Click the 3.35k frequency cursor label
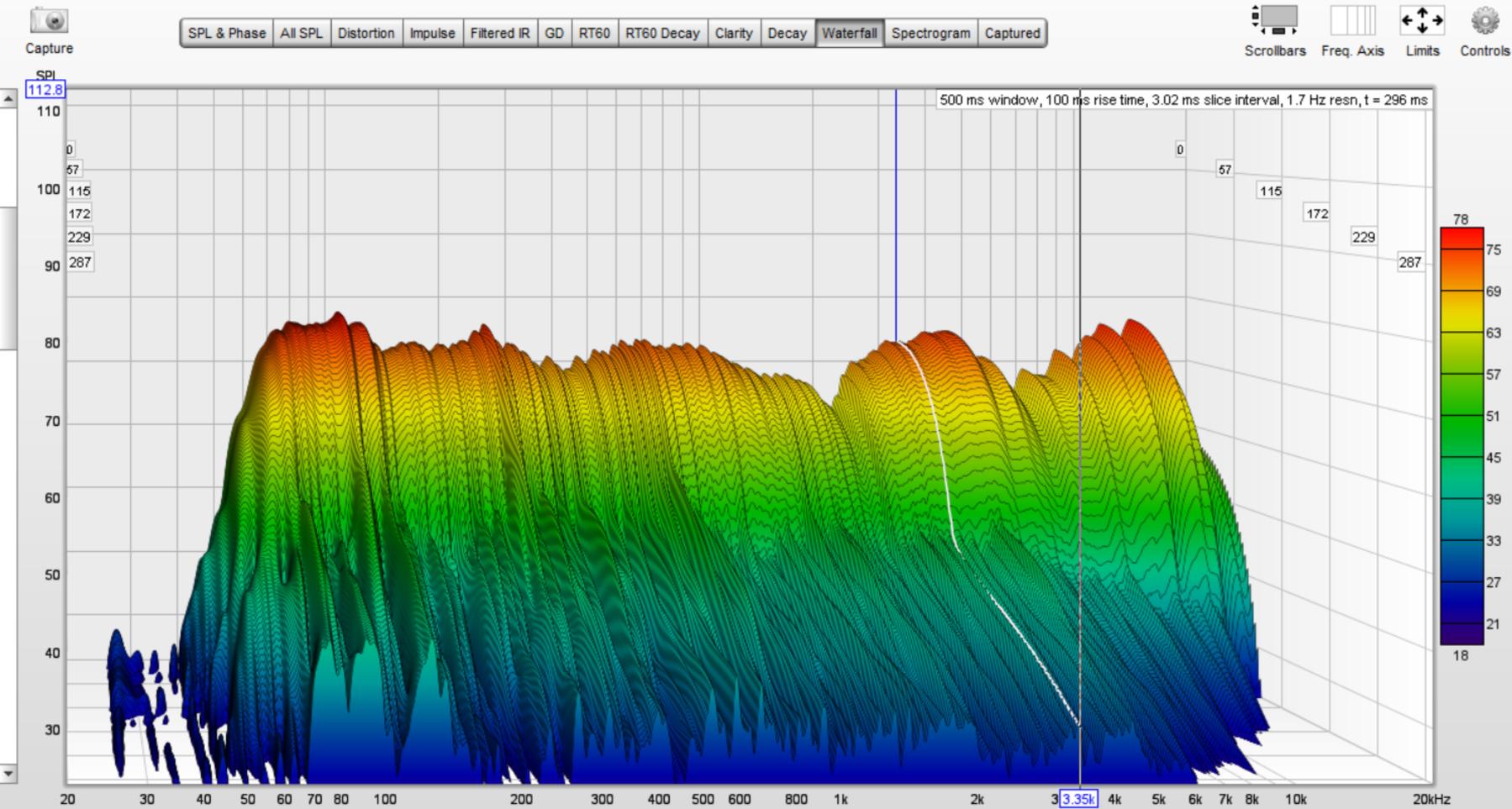Viewport: 1512px width, 809px height. 1078,799
